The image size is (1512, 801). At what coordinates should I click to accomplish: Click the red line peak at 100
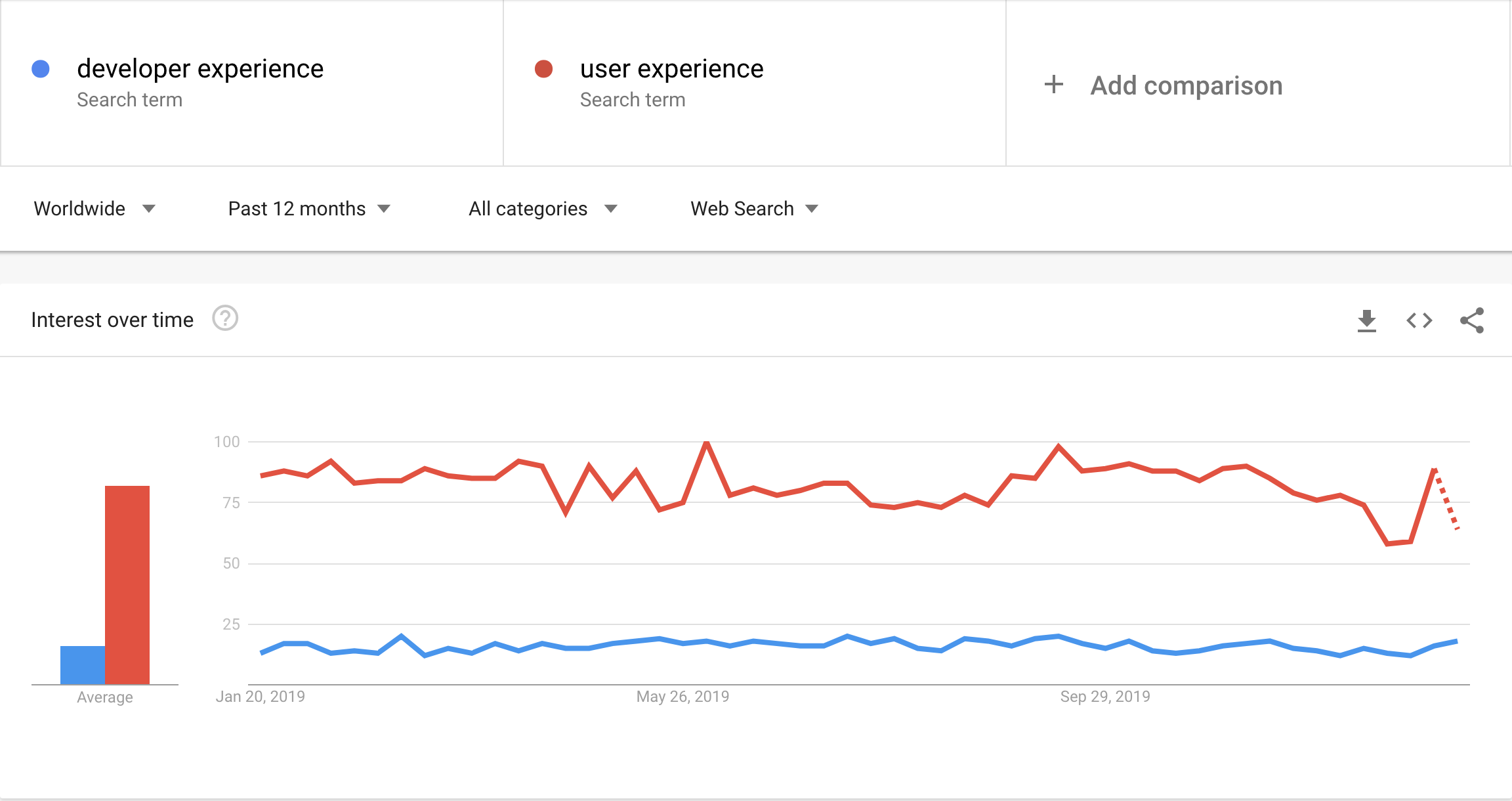(x=707, y=443)
